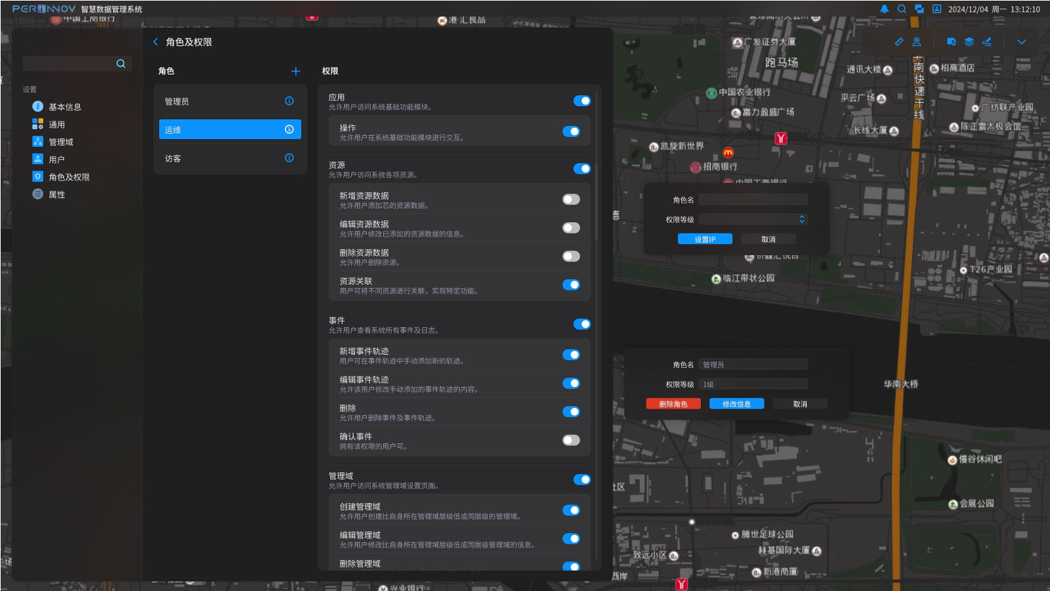1050x591 pixels.
Task: Turn off the 事件 permission toggle
Action: [580, 324]
